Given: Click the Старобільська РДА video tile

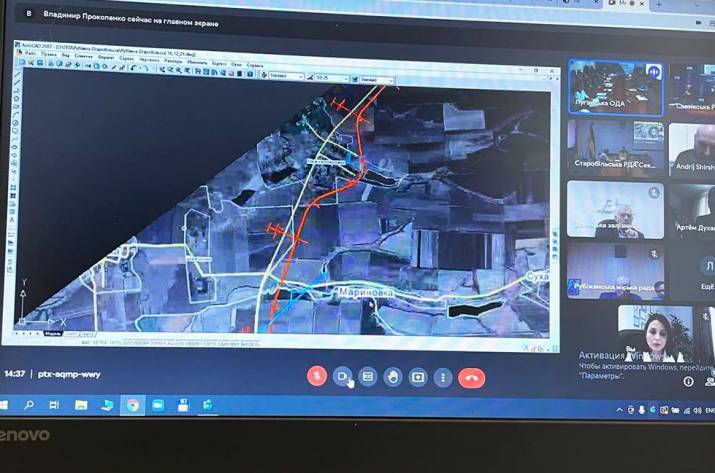Looking at the screenshot, I should point(614,147).
